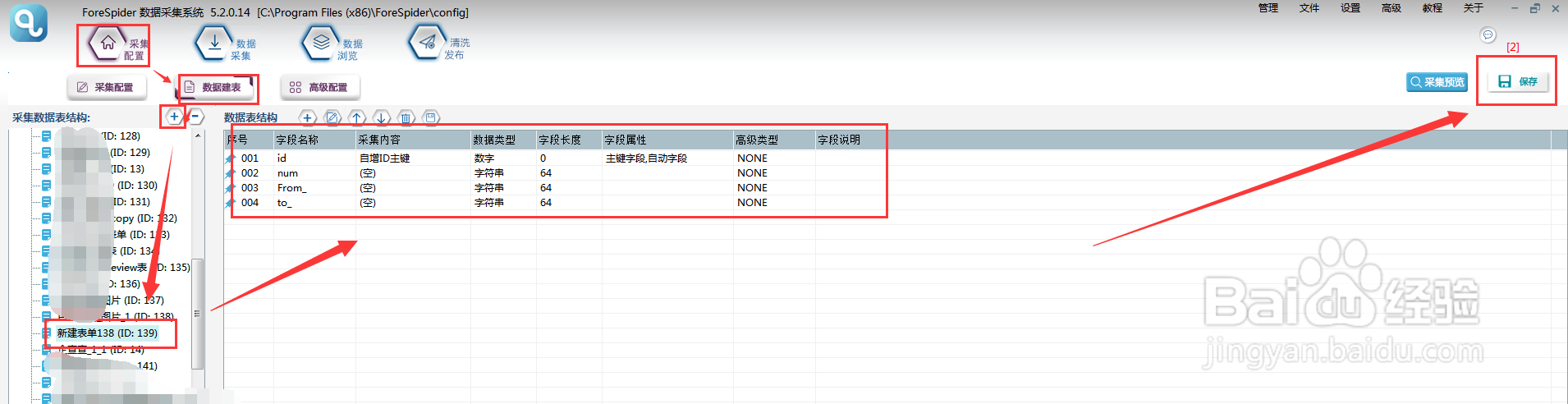Select tree item 新建表单138 (ID: 139)
The width and height of the screenshot is (1568, 404).
point(107,333)
